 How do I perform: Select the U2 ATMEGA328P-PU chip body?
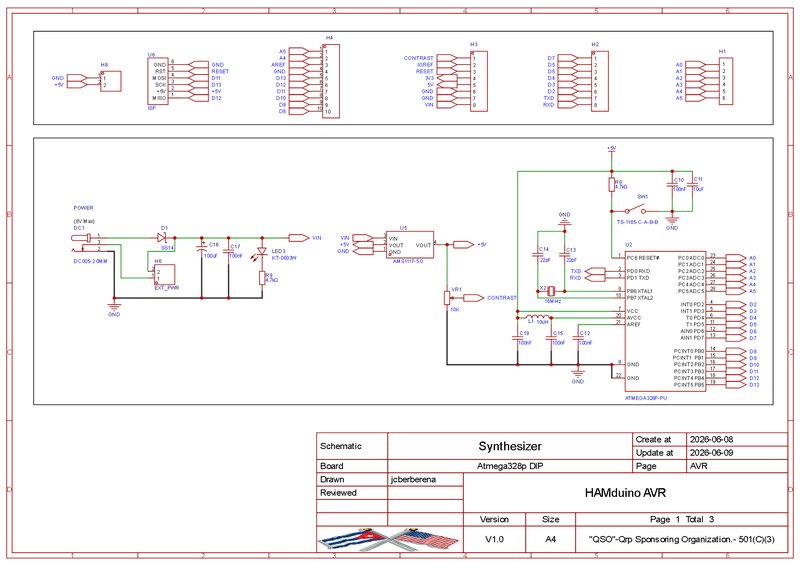(x=665, y=321)
